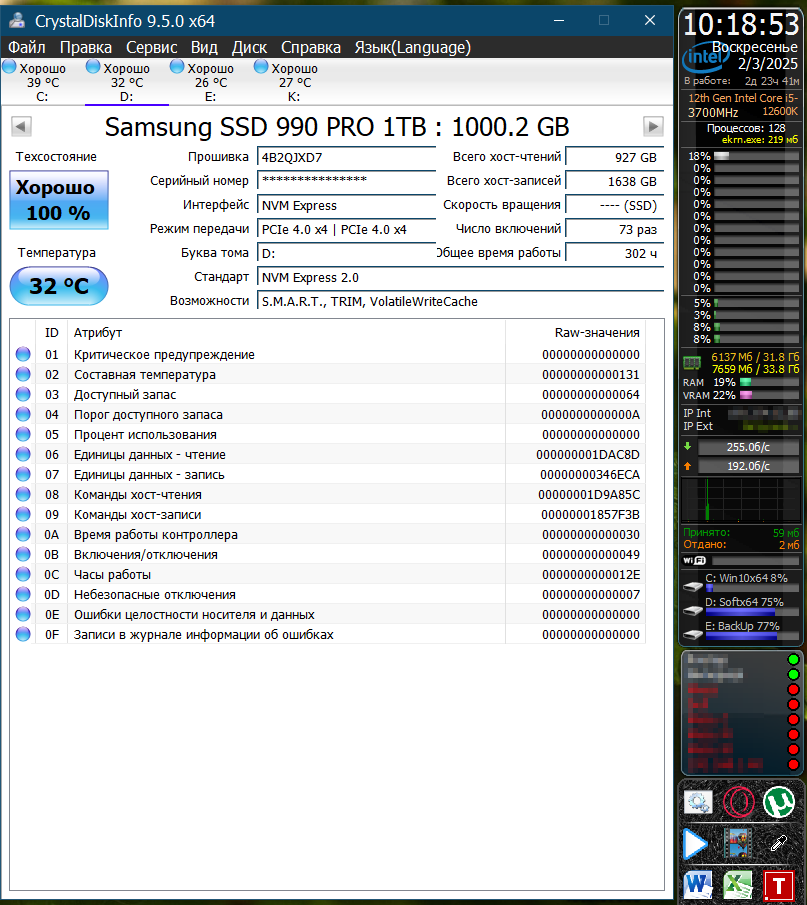
Task: Click the Intel logo in sidebar gadget
Action: pyautogui.click(x=706, y=57)
